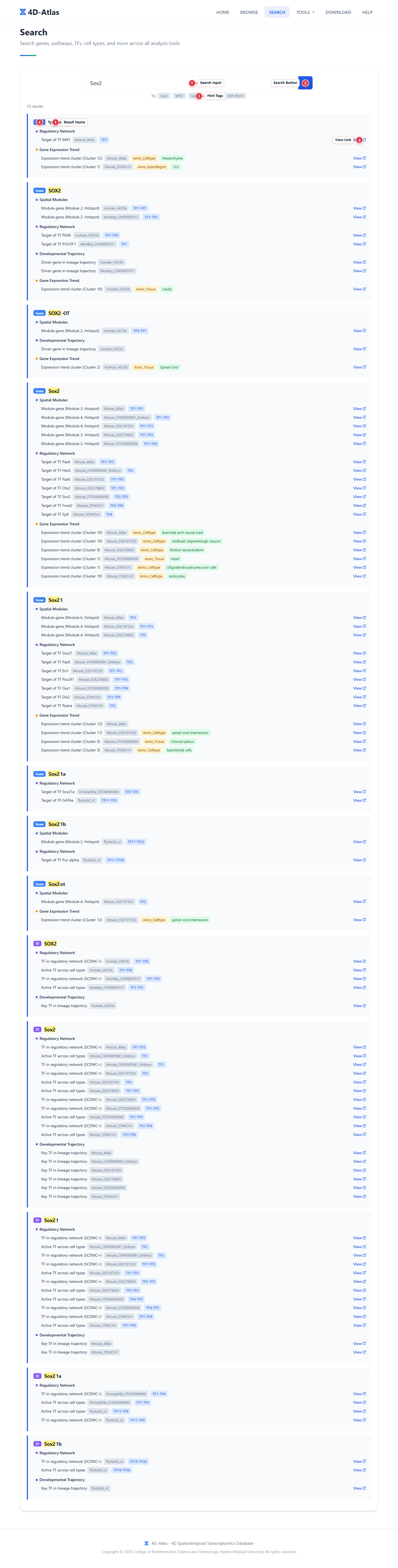Click the Rostral neurectoderm tag
The width and height of the screenshot is (398, 1568).
point(187,550)
